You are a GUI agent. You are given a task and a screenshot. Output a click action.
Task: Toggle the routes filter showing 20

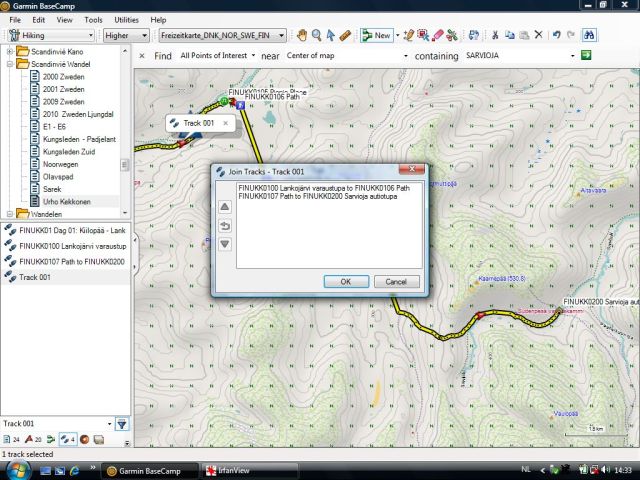[x=34, y=439]
